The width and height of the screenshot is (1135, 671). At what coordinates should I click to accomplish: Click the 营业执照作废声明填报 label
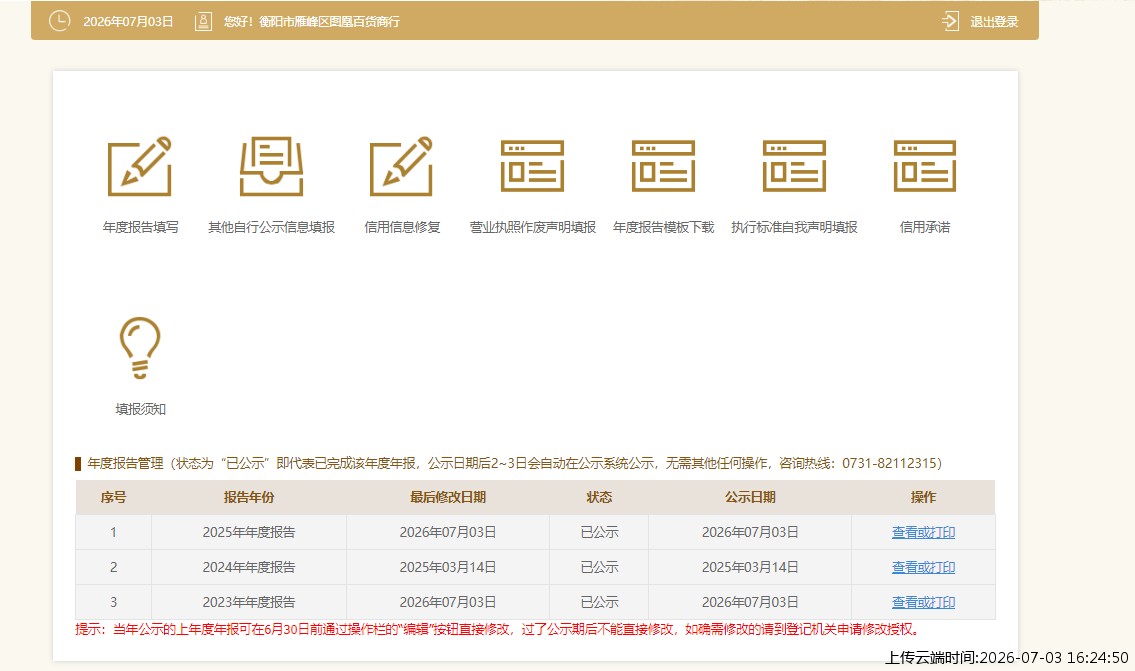[533, 227]
